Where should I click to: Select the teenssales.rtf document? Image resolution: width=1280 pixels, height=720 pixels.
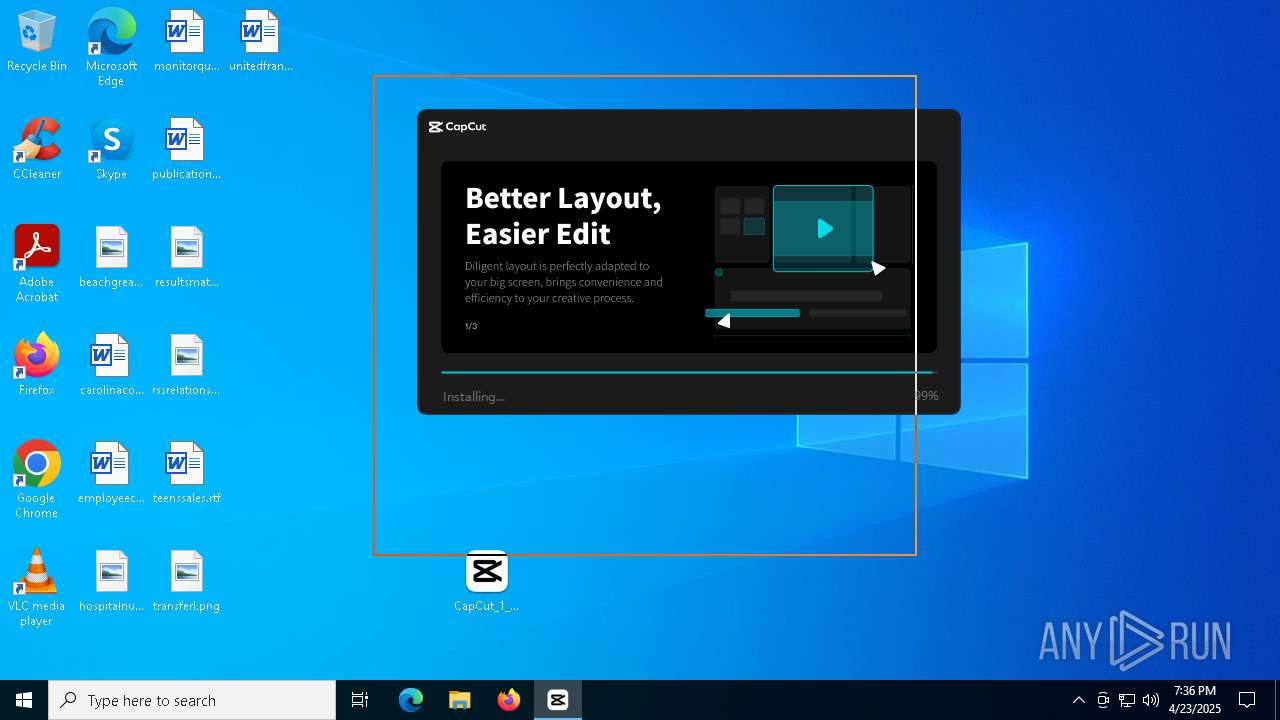point(186,474)
